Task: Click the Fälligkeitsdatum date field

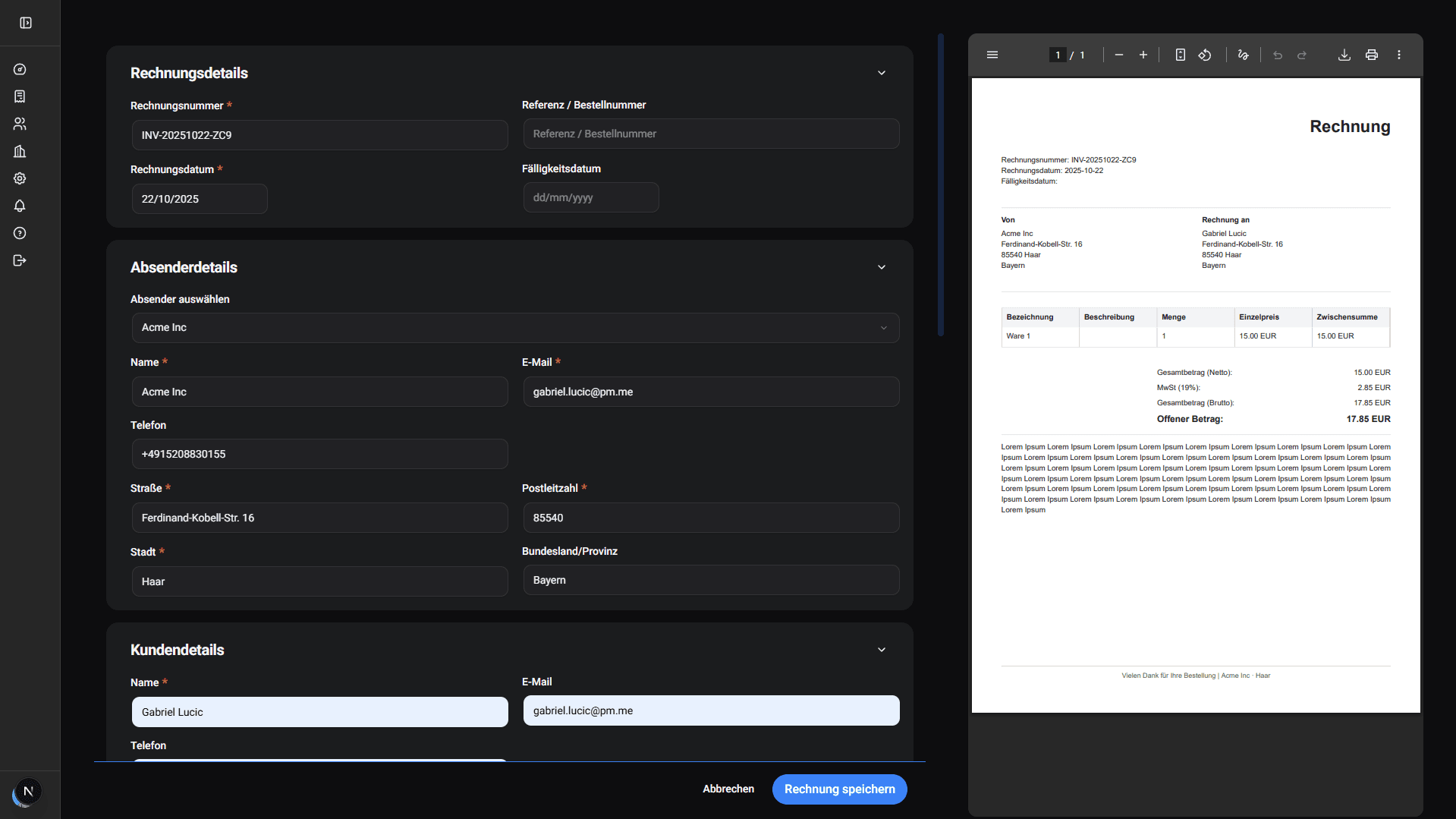Action: (591, 197)
